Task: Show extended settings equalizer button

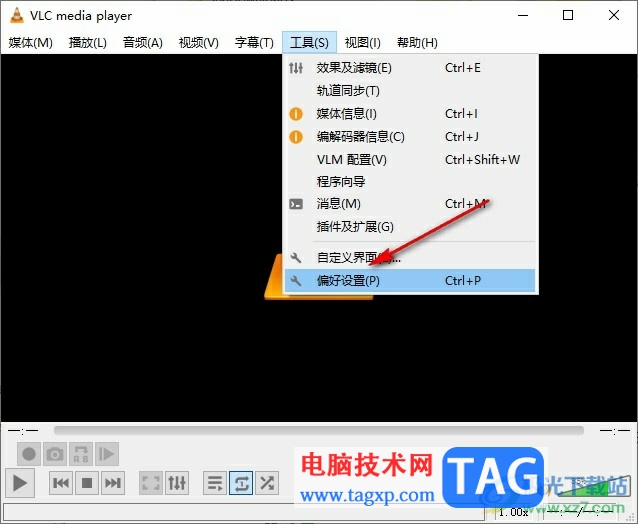Action: click(177, 483)
